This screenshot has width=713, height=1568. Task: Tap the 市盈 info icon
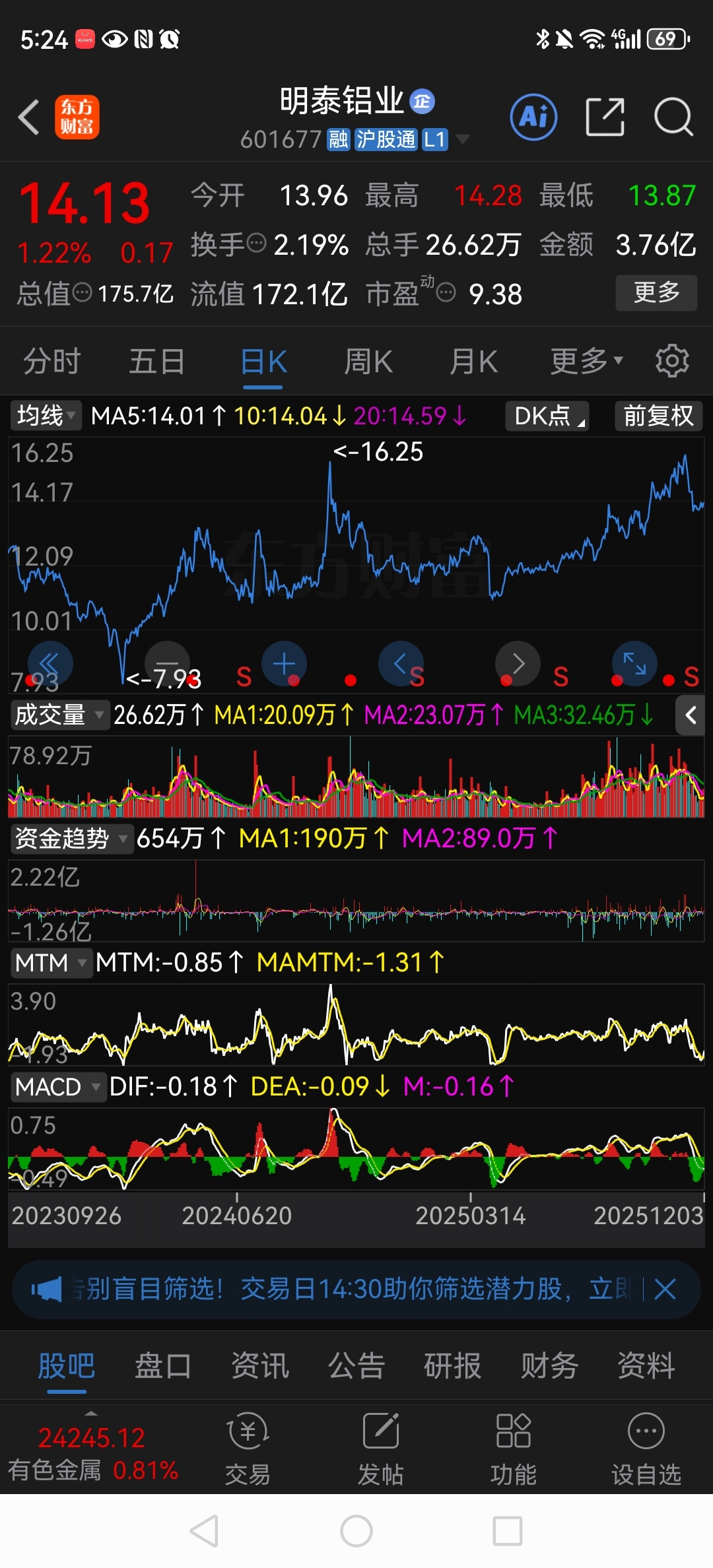446,292
